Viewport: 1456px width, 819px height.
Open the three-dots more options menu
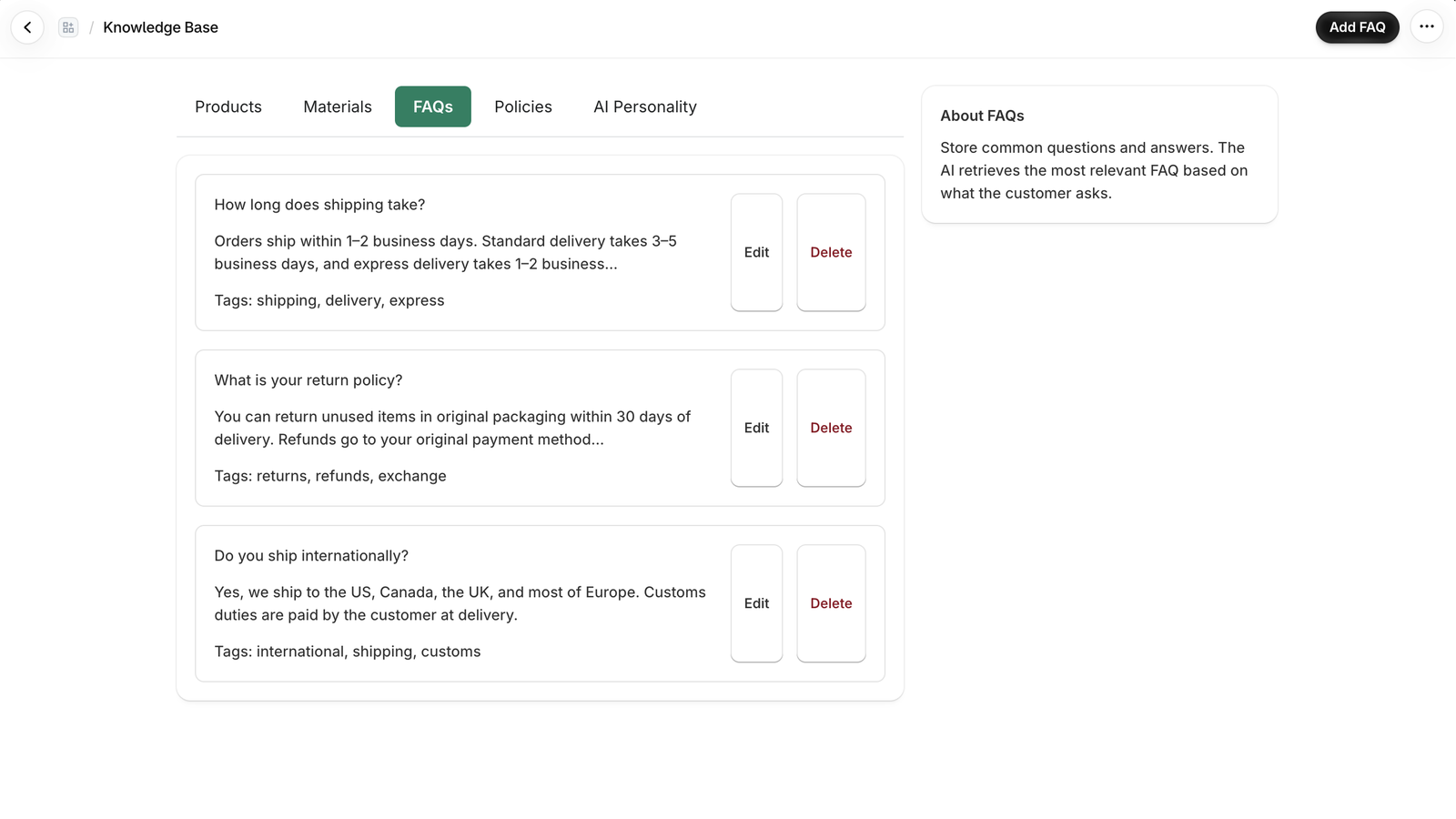[1427, 27]
